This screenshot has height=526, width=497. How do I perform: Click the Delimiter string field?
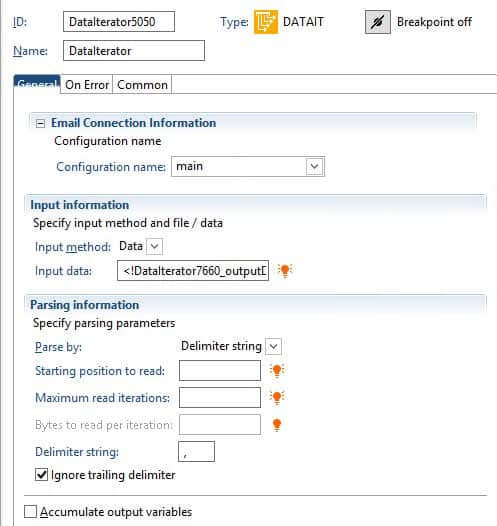(197, 452)
